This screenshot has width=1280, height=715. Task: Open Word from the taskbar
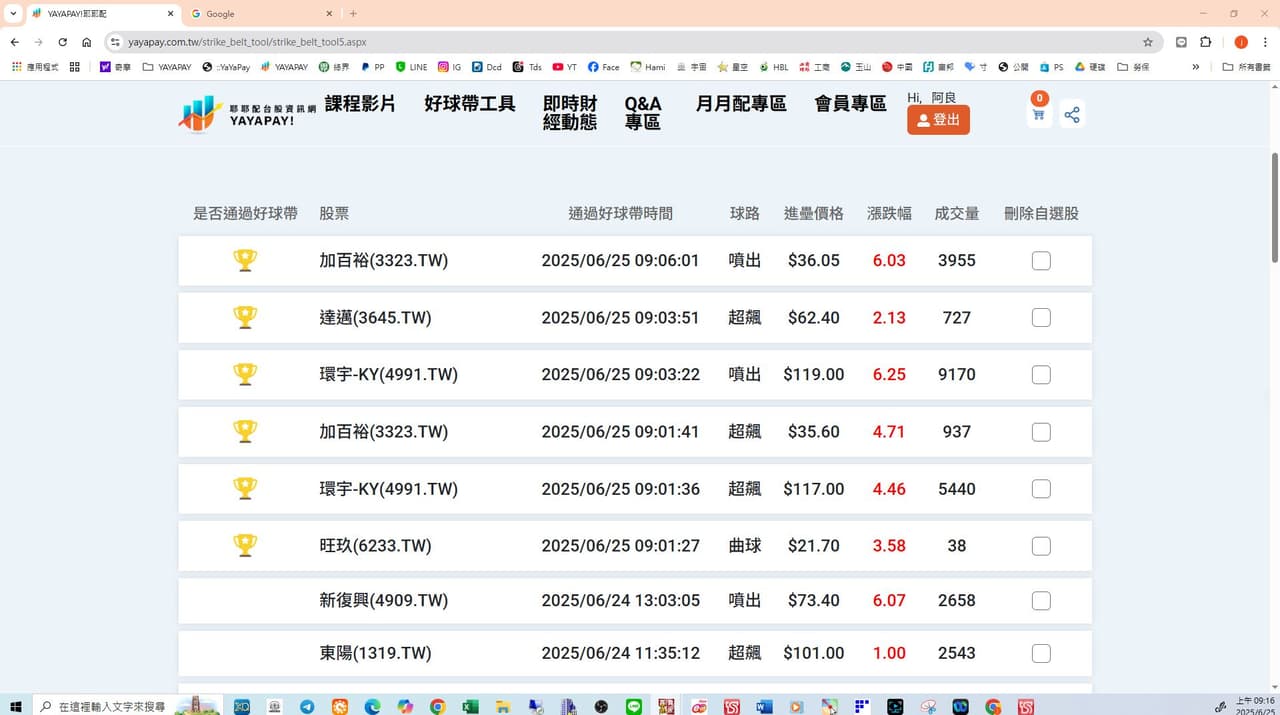coord(764,706)
